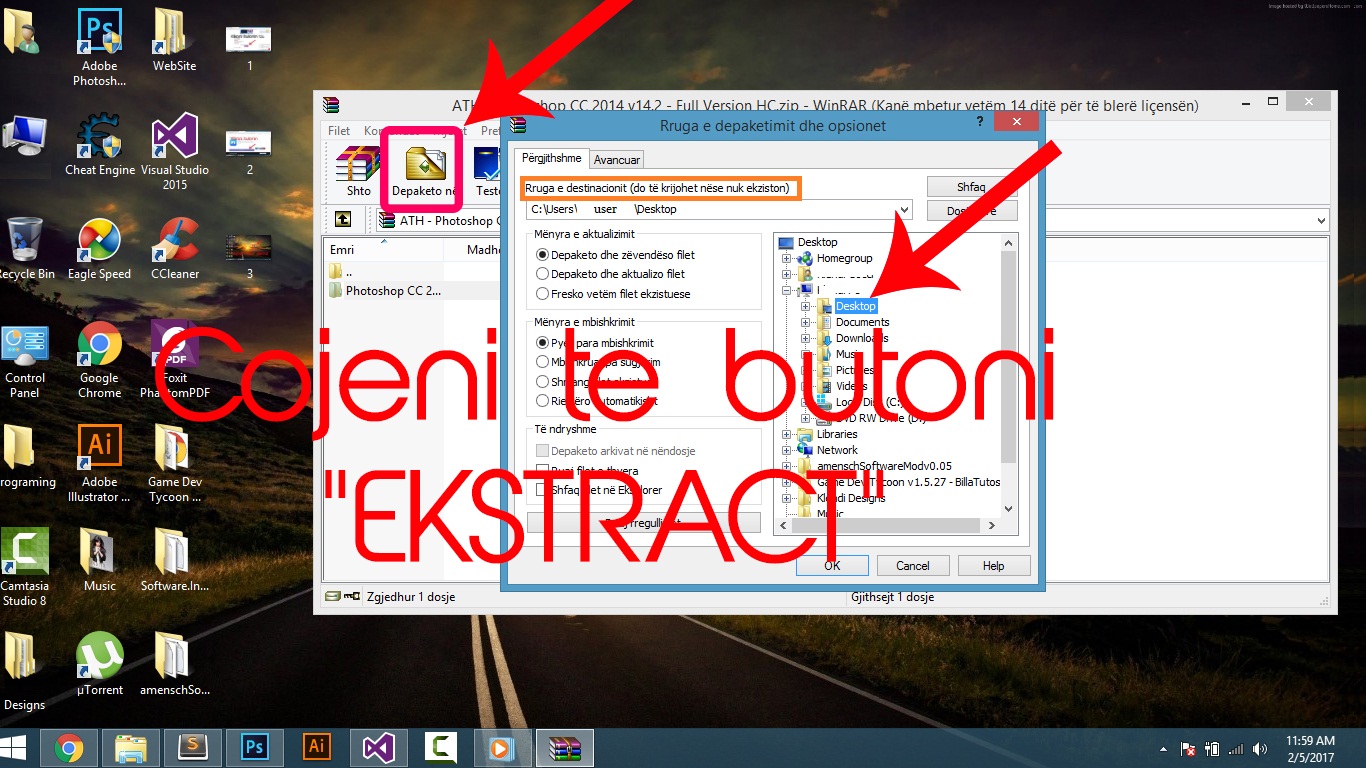Switch to the Përgjithshme tab

click(551, 158)
